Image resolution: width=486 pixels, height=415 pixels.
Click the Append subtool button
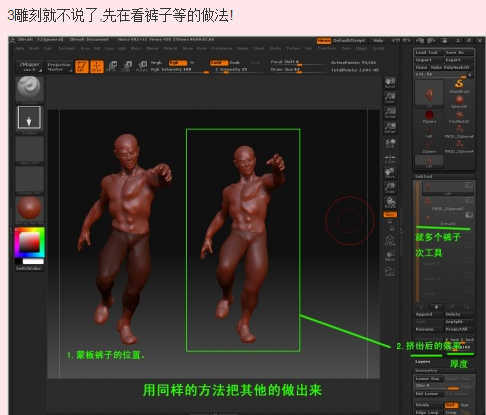[429, 314]
